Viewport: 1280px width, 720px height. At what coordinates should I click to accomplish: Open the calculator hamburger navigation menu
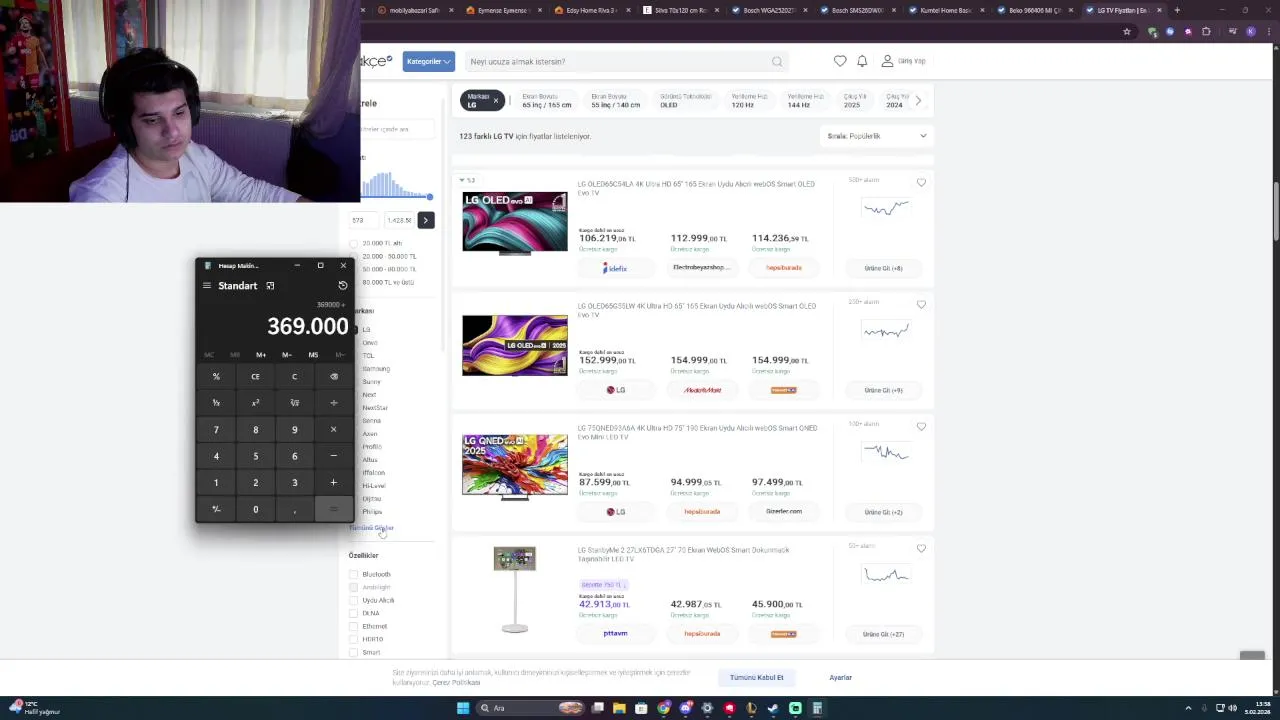207,286
